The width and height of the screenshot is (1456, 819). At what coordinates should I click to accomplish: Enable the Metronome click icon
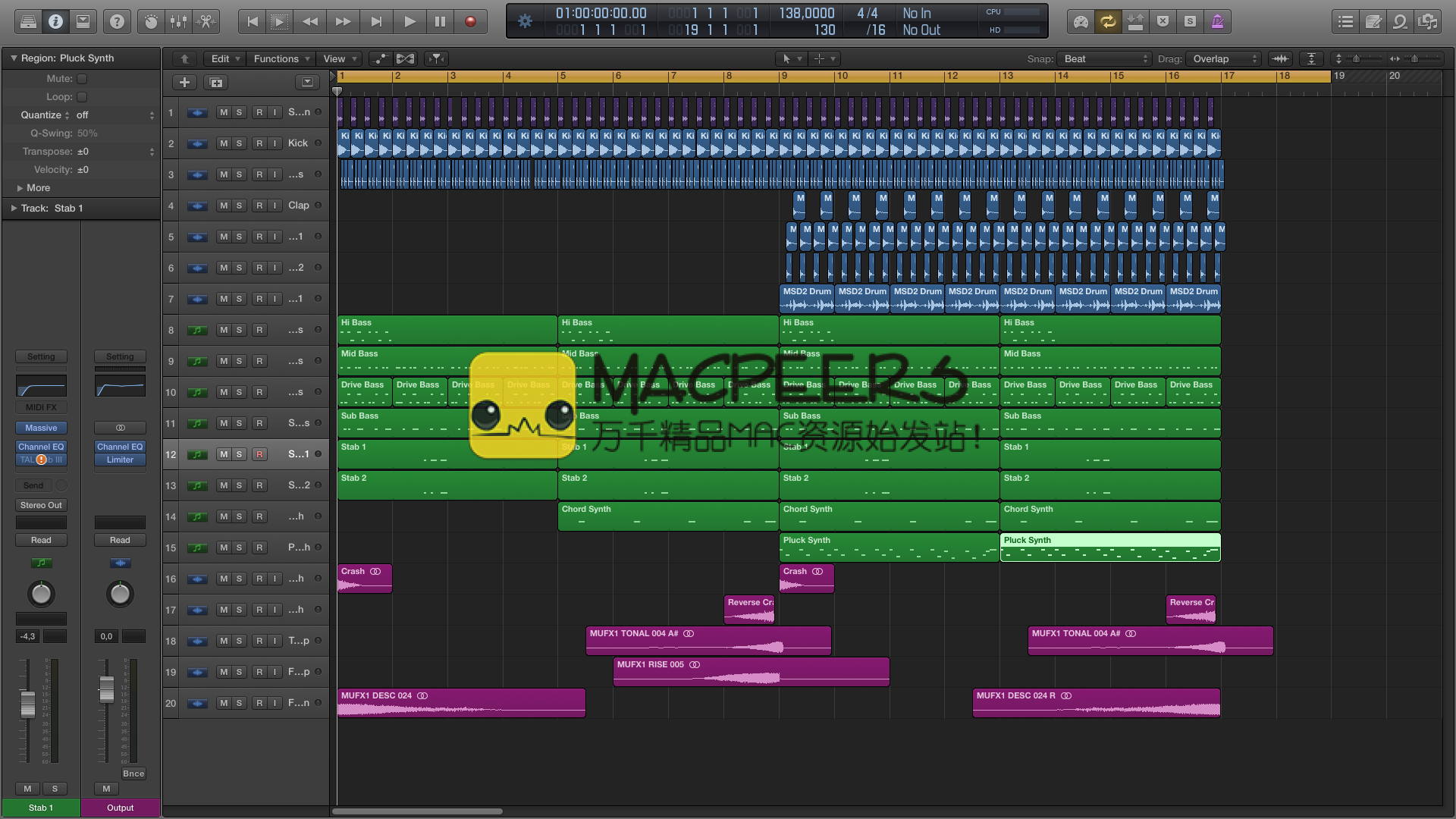(1217, 22)
